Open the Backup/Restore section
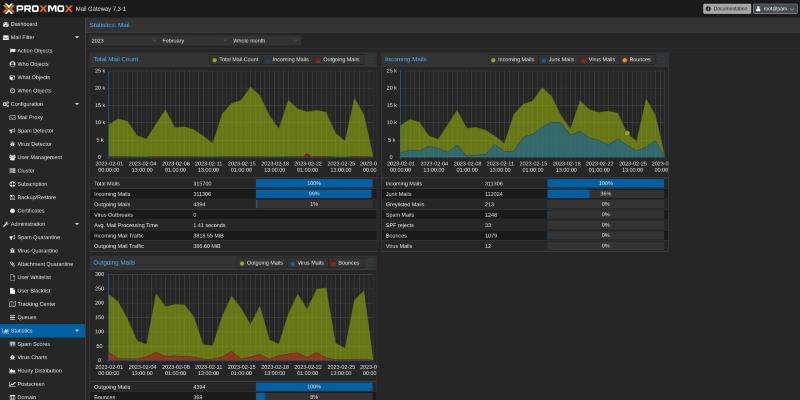The height and width of the screenshot is (400, 800). pyautogui.click(x=37, y=197)
